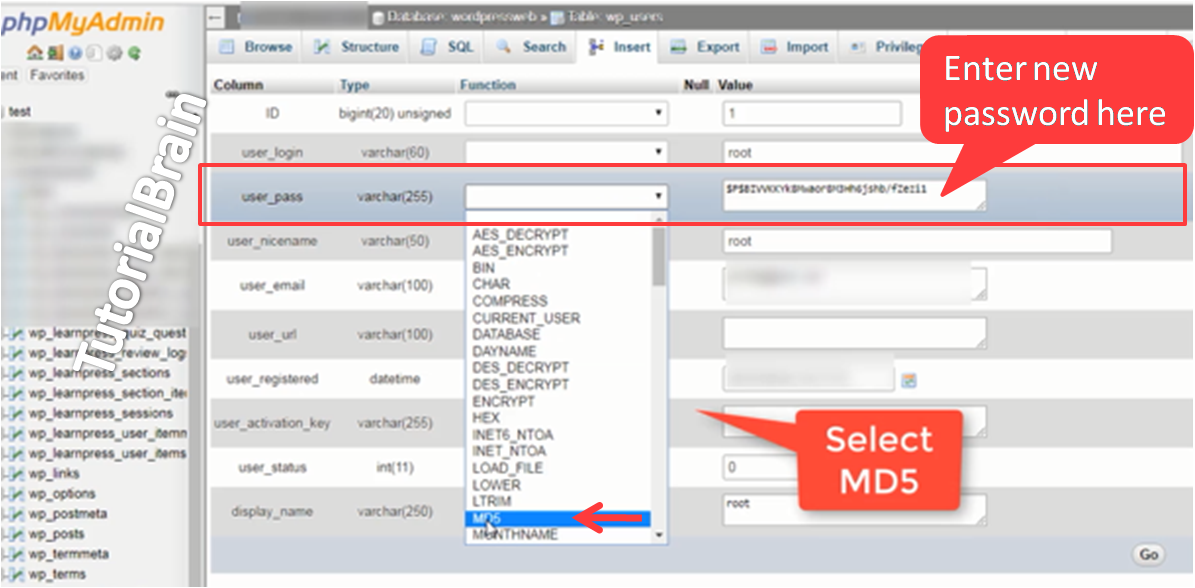Viewport: 1195px width, 588px height.
Task: Choose DES_ENCRYPT from function list
Action: 558,385
